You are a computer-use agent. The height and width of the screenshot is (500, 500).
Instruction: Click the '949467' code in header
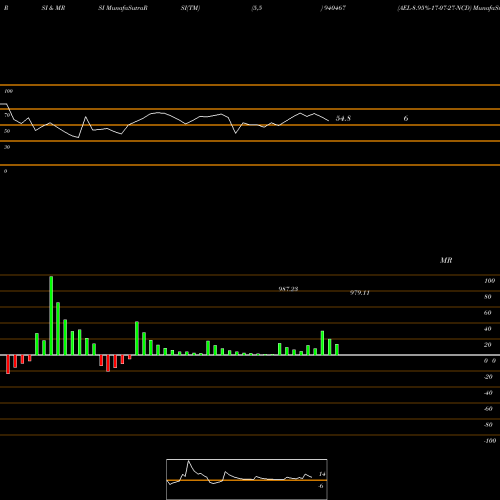coord(334,8)
